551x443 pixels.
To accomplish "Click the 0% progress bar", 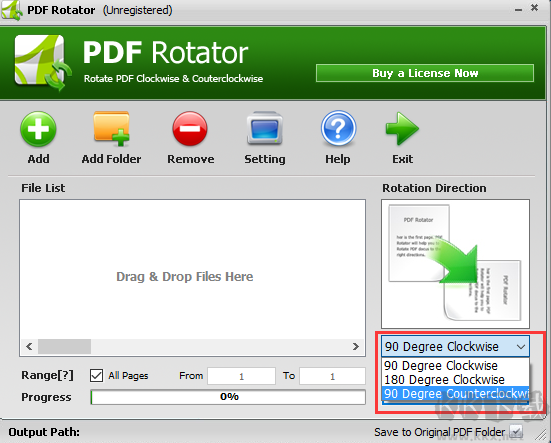I will tap(228, 397).
